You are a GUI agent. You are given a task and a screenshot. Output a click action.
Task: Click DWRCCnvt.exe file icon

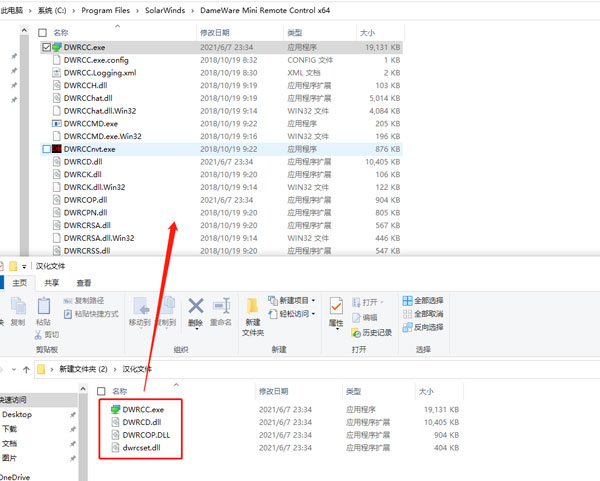click(57, 149)
